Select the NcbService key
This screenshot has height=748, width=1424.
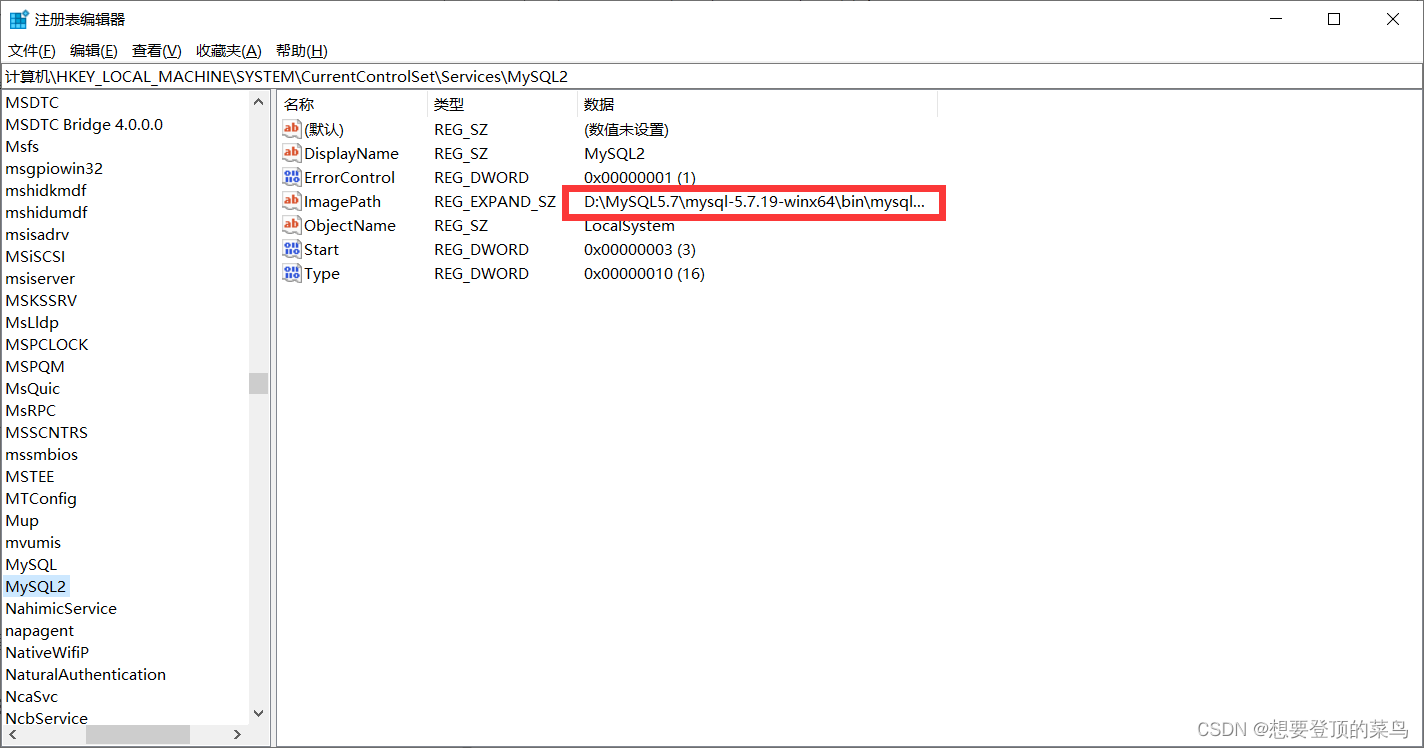coord(47,718)
